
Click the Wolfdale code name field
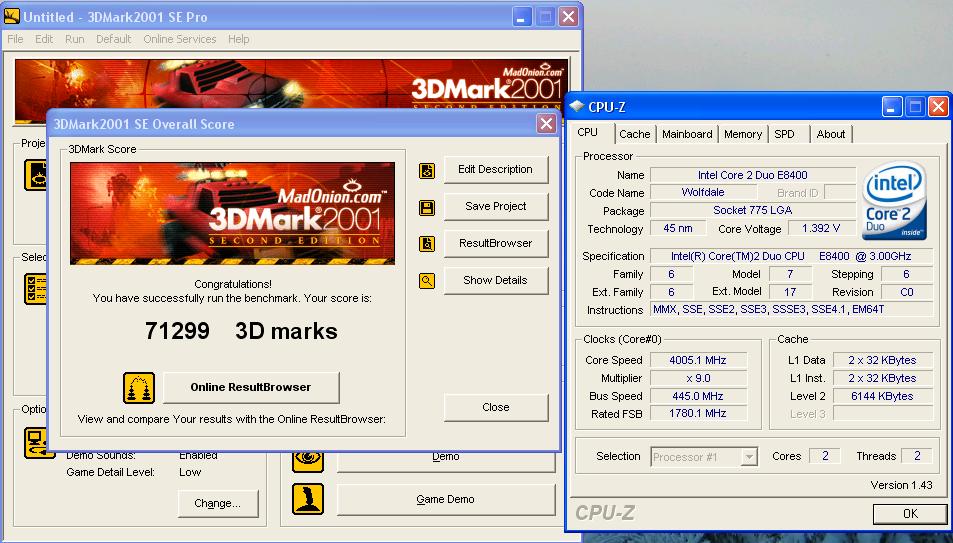(x=703, y=193)
